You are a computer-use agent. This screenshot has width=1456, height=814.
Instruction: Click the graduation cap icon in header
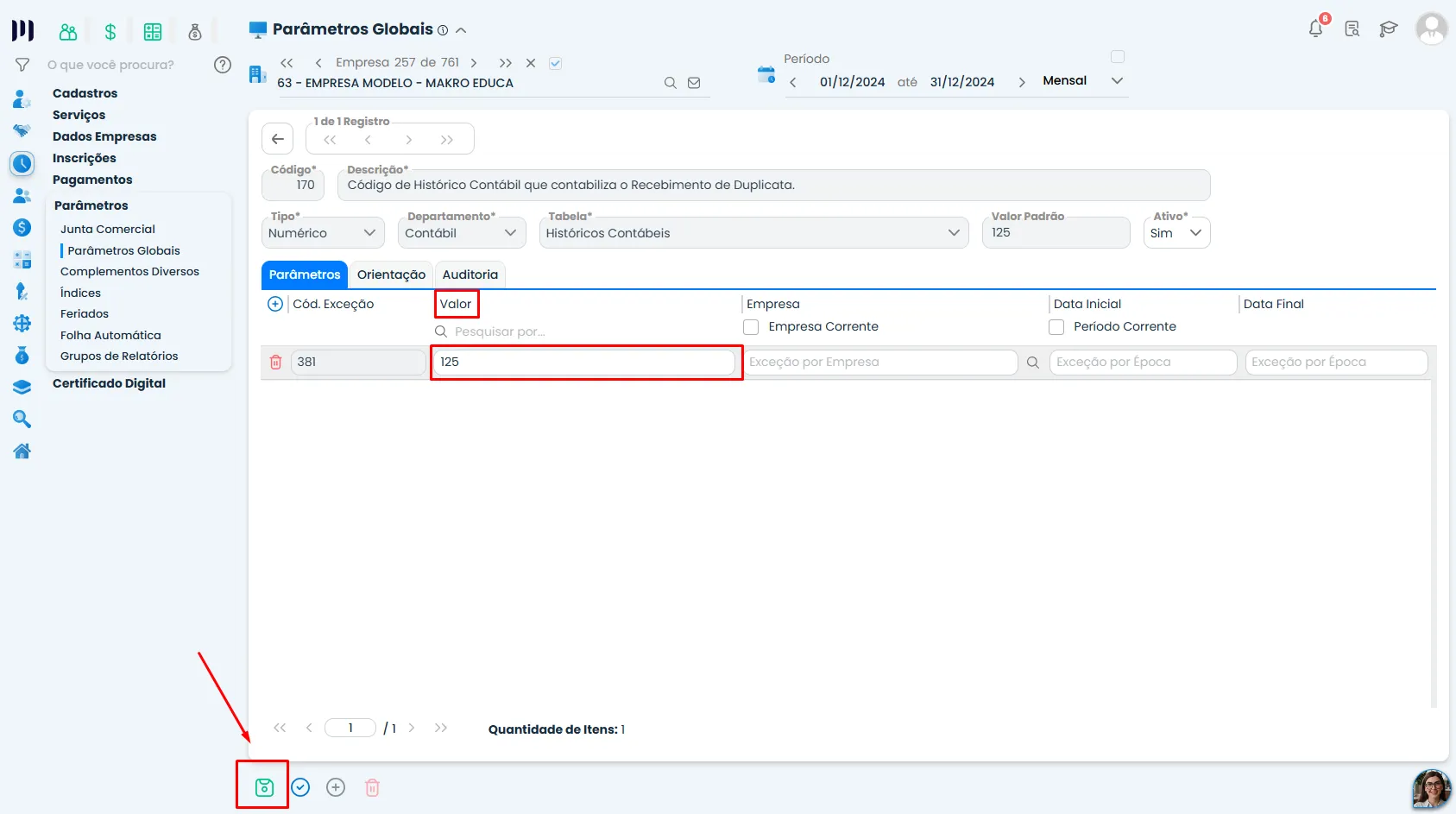pyautogui.click(x=1388, y=29)
